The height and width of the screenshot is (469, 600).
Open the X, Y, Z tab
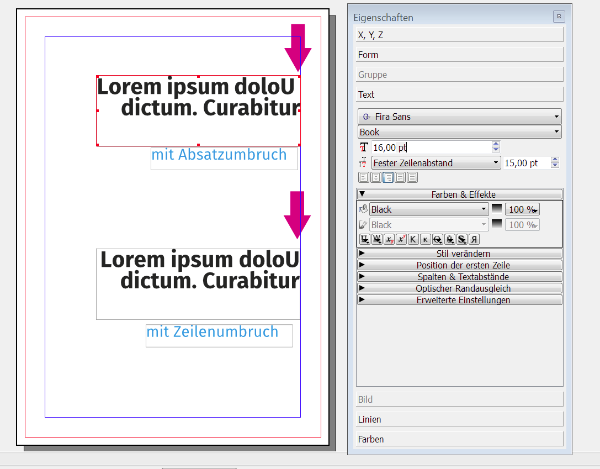[x=459, y=34]
